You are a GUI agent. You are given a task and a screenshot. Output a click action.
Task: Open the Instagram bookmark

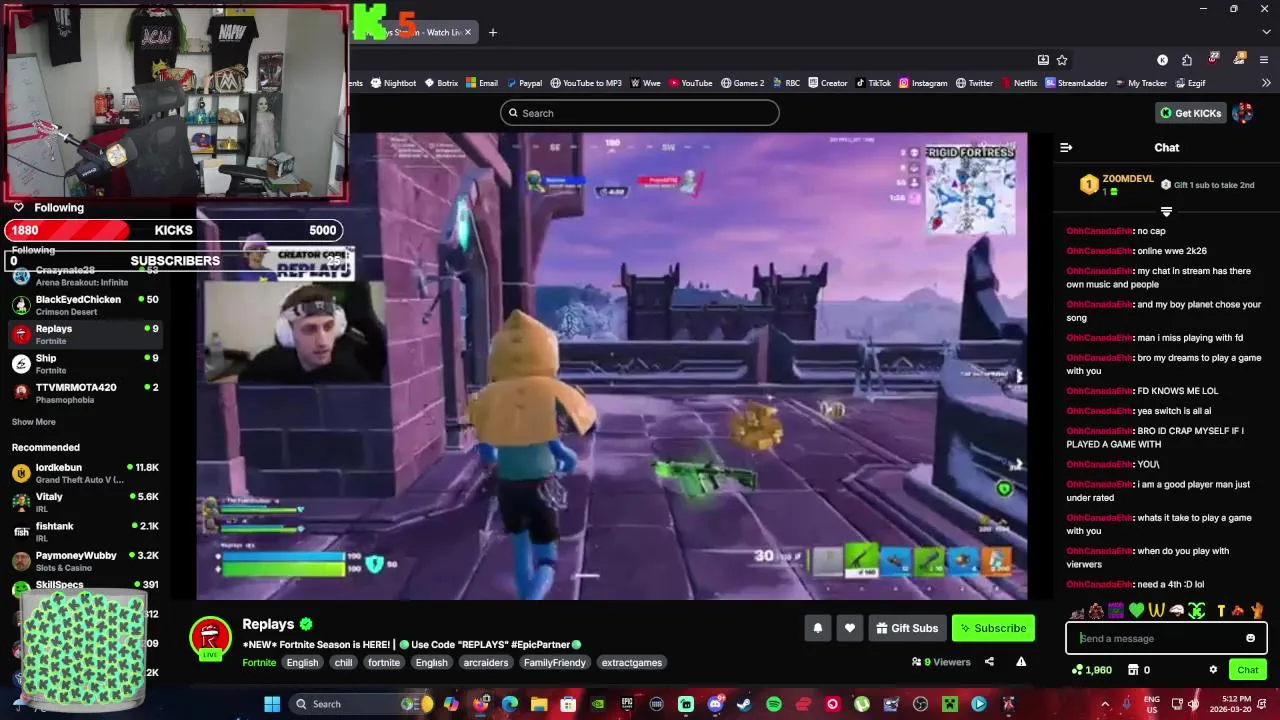click(923, 83)
